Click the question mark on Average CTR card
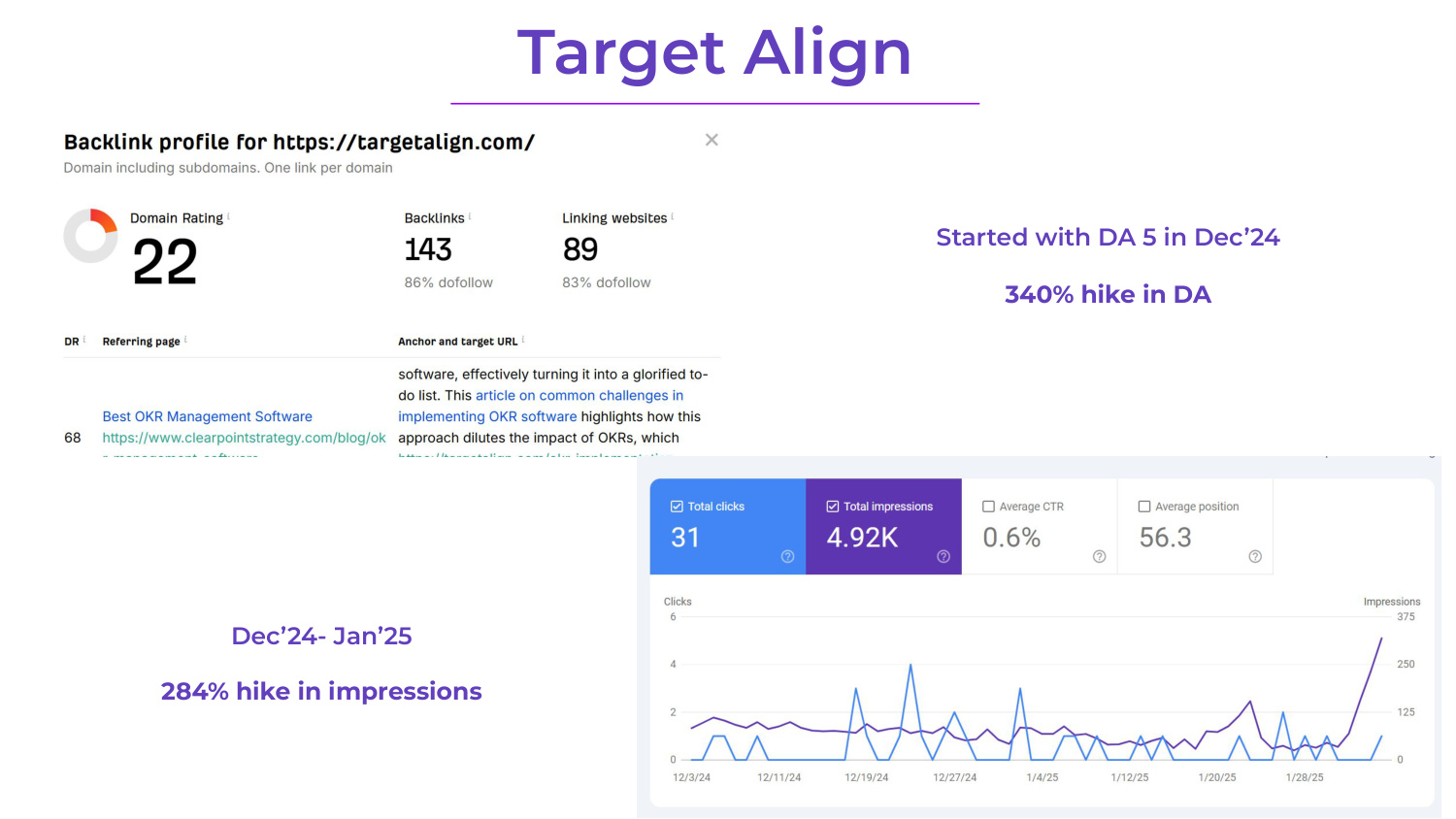The width and height of the screenshot is (1456, 819). point(1098,555)
